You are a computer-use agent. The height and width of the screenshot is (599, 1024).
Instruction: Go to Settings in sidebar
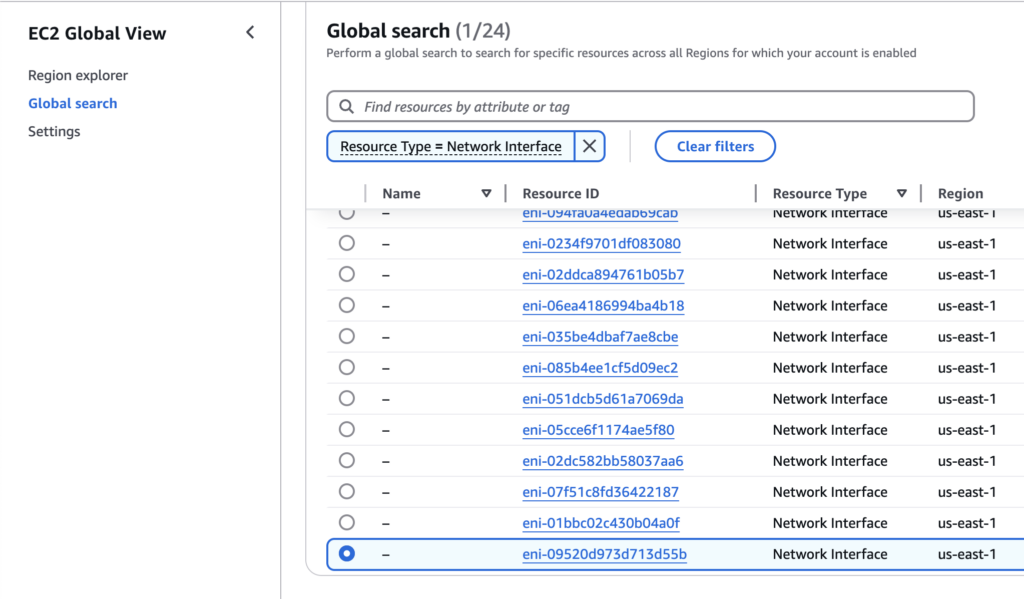click(54, 131)
